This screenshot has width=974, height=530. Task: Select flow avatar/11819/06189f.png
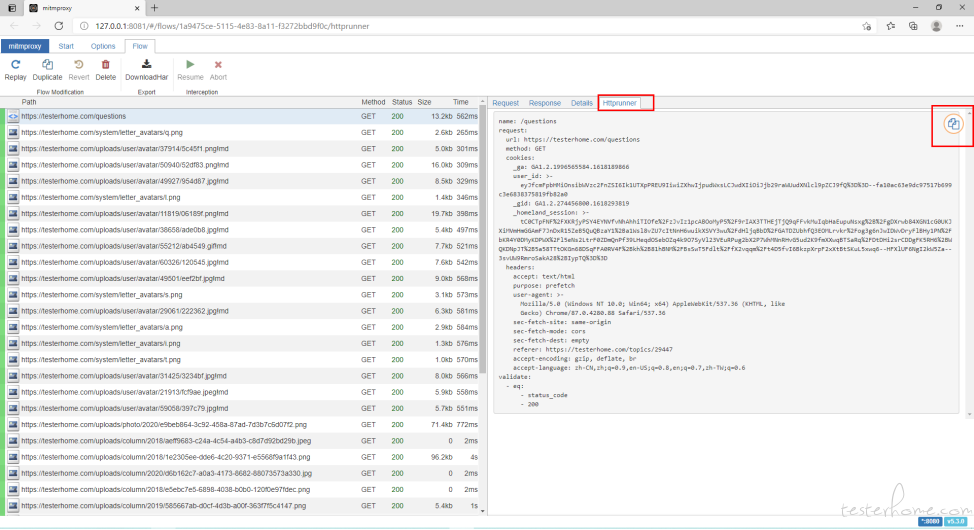click(242, 213)
